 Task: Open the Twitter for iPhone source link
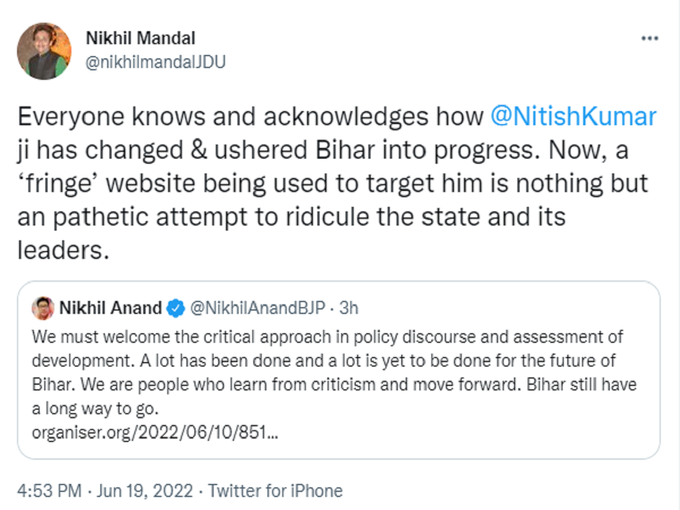(275, 491)
